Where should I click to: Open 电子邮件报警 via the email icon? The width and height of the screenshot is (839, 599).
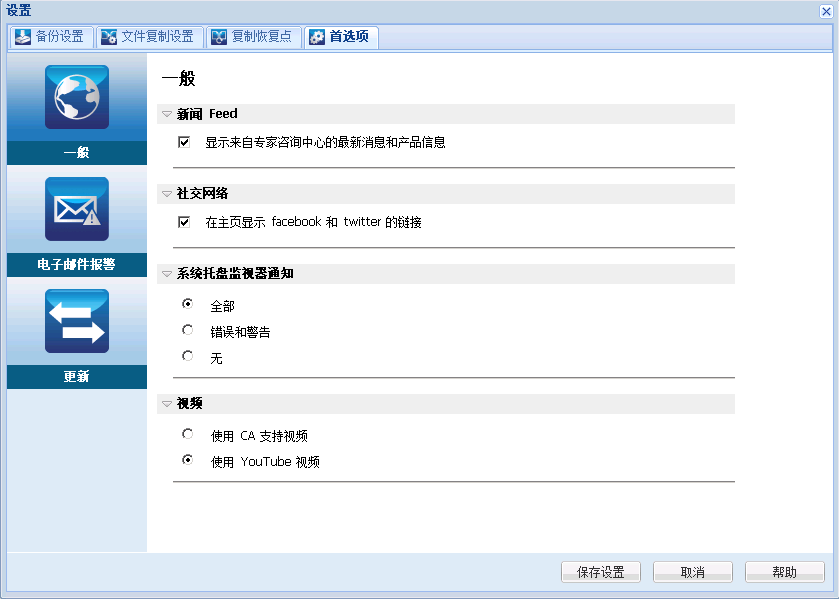(x=76, y=208)
